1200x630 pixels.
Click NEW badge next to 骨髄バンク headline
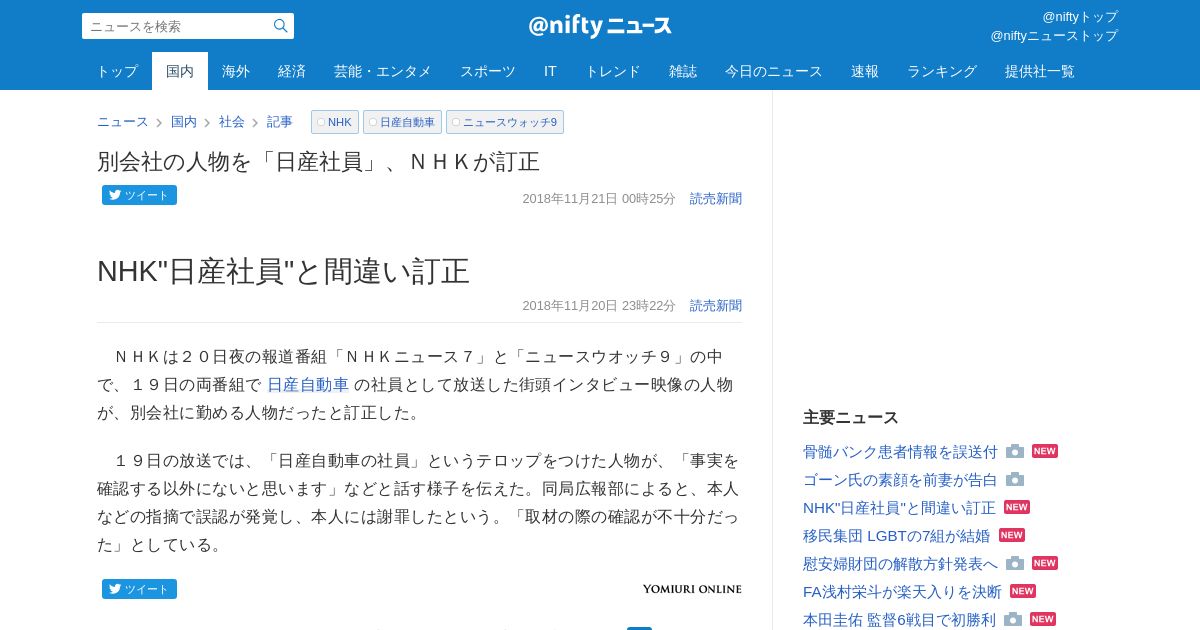[1045, 451]
